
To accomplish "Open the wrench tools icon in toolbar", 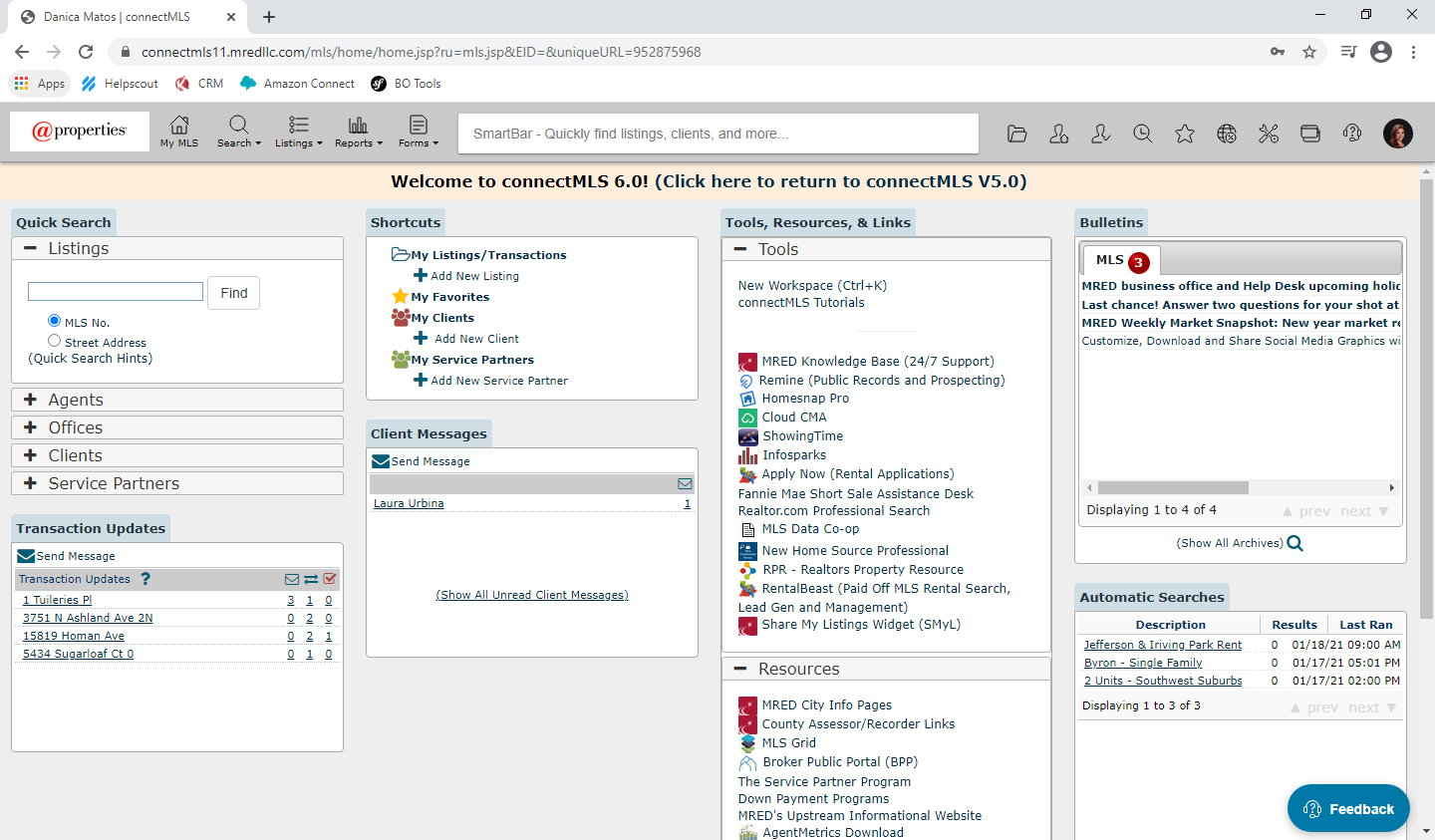I will [1268, 134].
